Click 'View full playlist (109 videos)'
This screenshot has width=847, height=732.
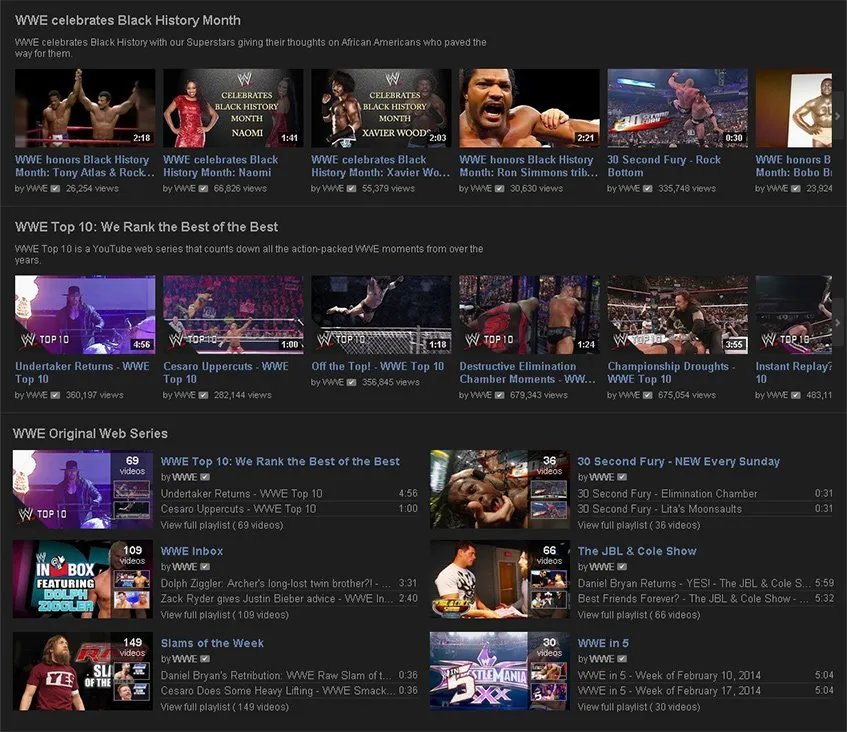tap(225, 615)
